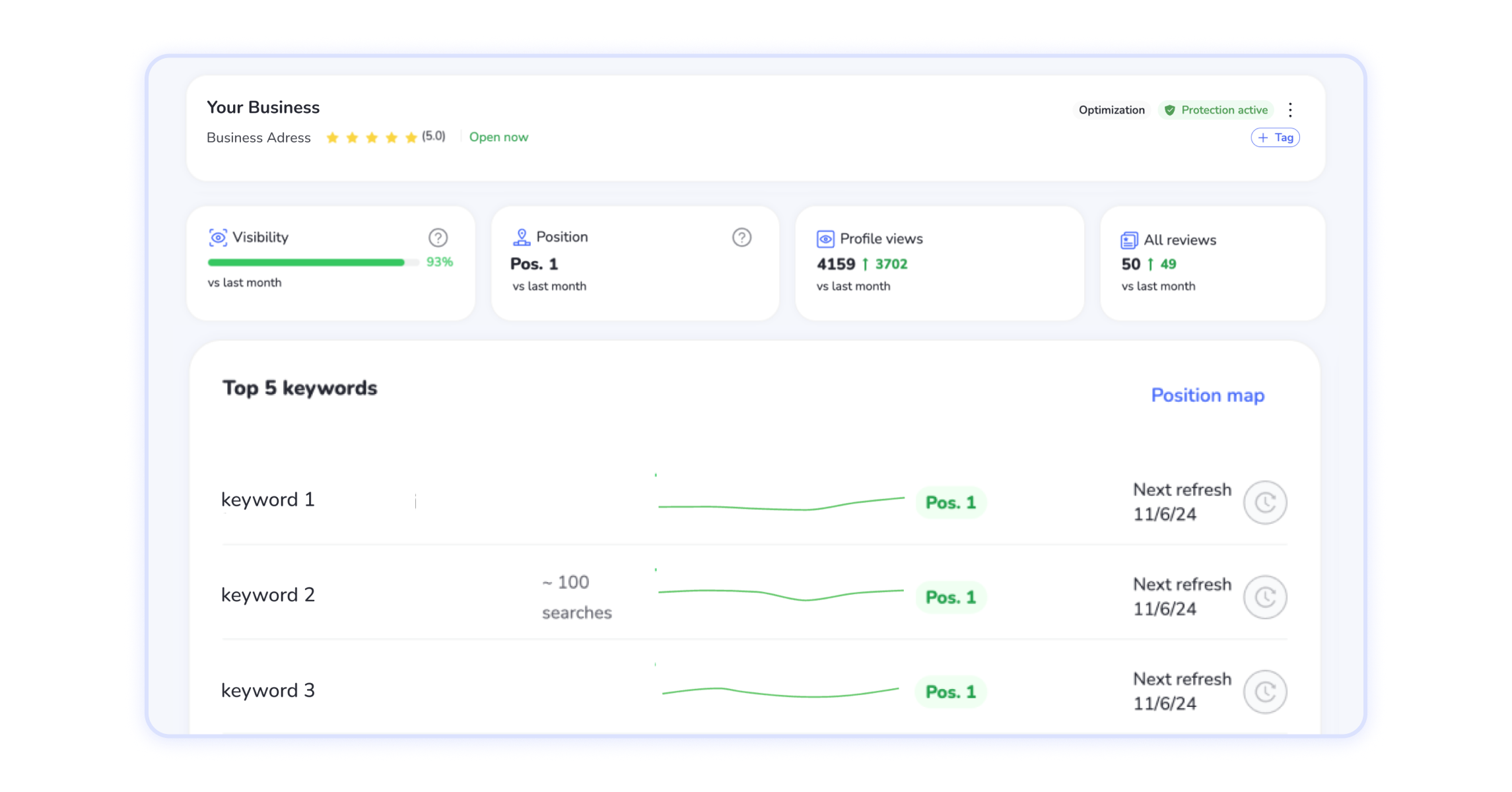Click the shield icon on Protection active badge
This screenshot has height=792, width=1512.
[x=1171, y=110]
